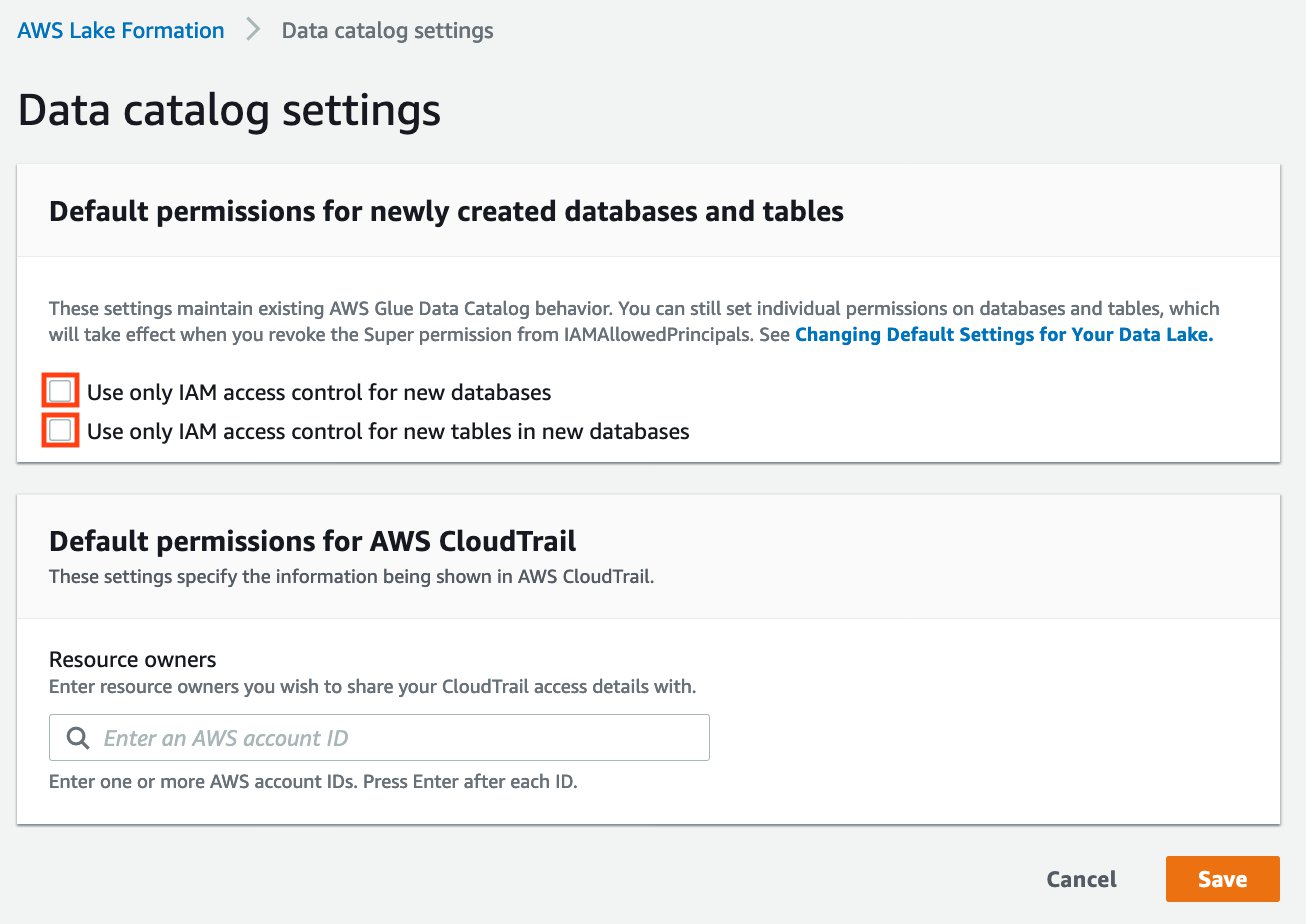Click the search icon inside the account ID field

76,737
